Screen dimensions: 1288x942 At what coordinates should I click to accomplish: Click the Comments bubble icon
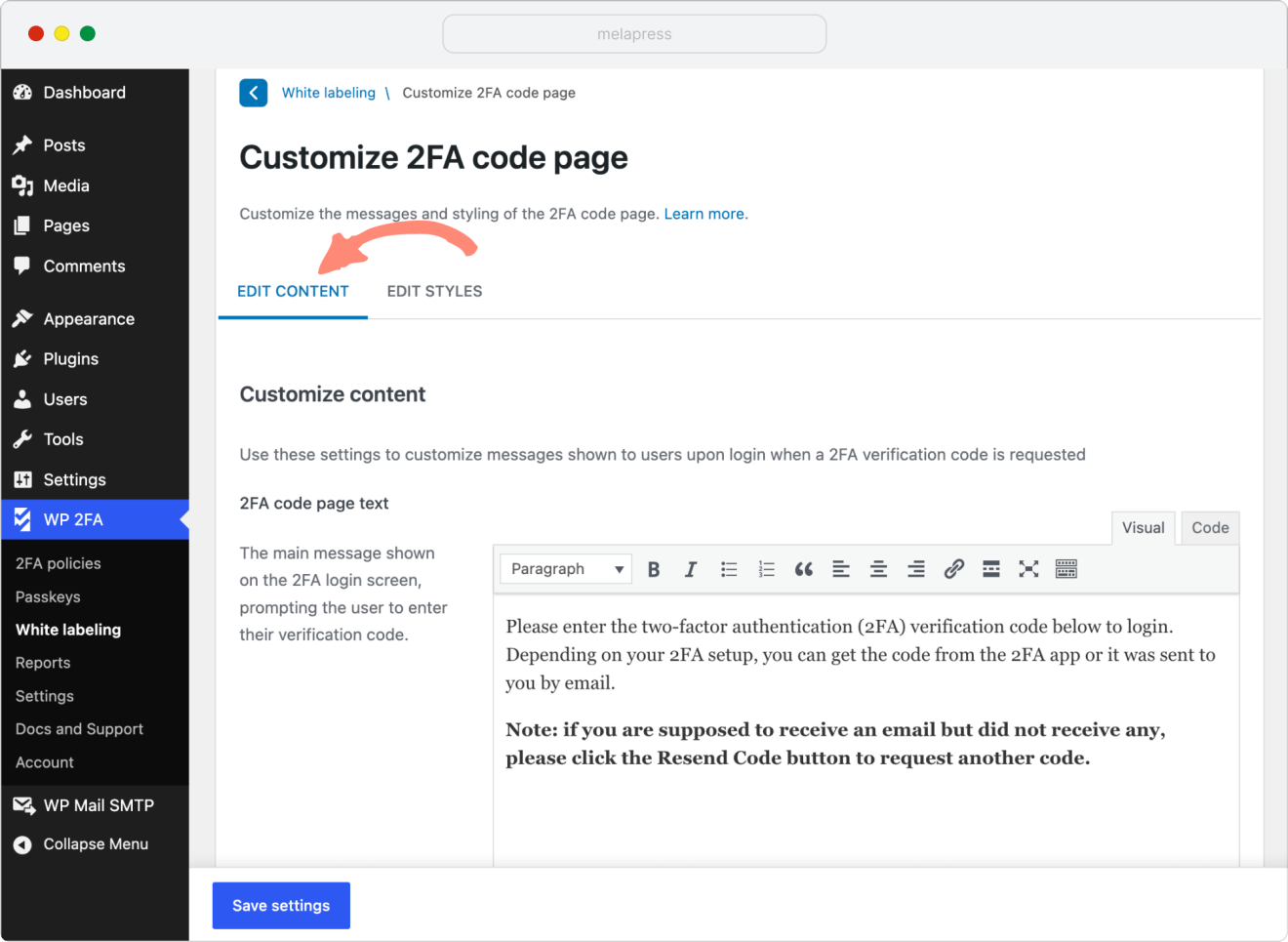point(22,266)
